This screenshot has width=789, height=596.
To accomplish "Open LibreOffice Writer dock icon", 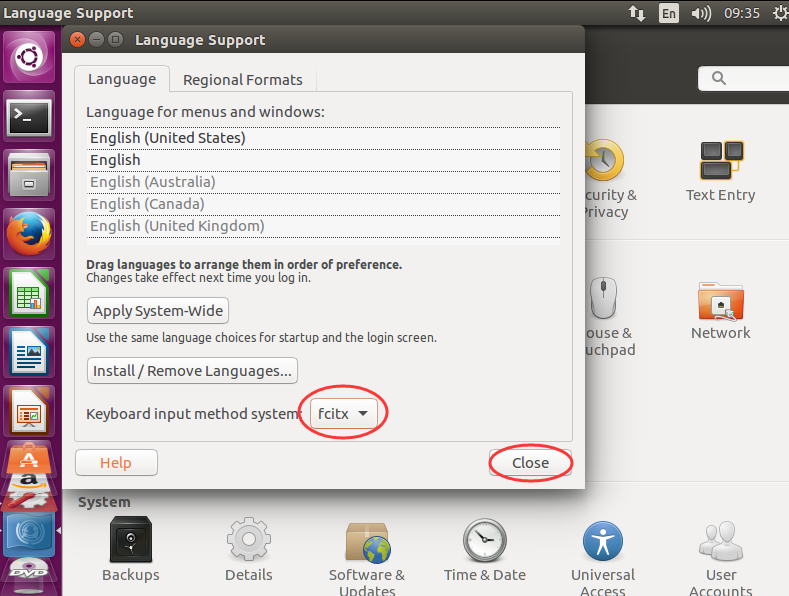I will [29, 352].
